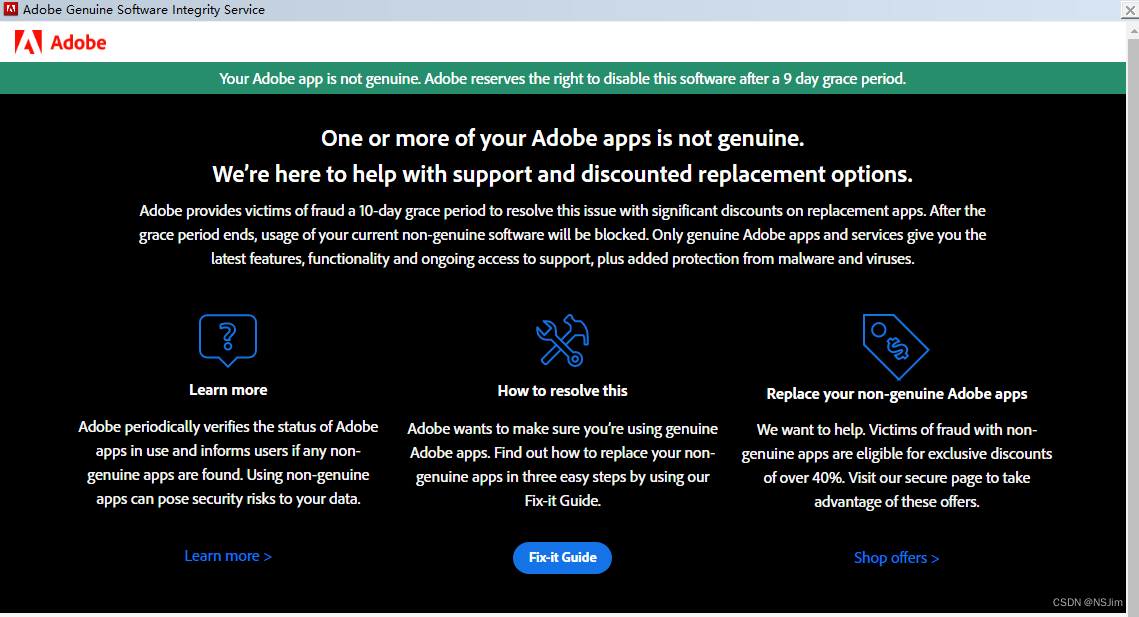1139x617 pixels.
Task: Click the 'One or more of your Adobe apps' headline
Action: click(562, 138)
